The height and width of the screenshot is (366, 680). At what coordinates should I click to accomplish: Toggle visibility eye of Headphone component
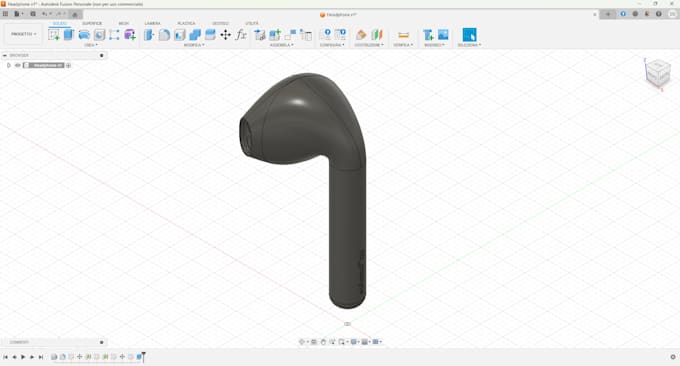(18, 65)
